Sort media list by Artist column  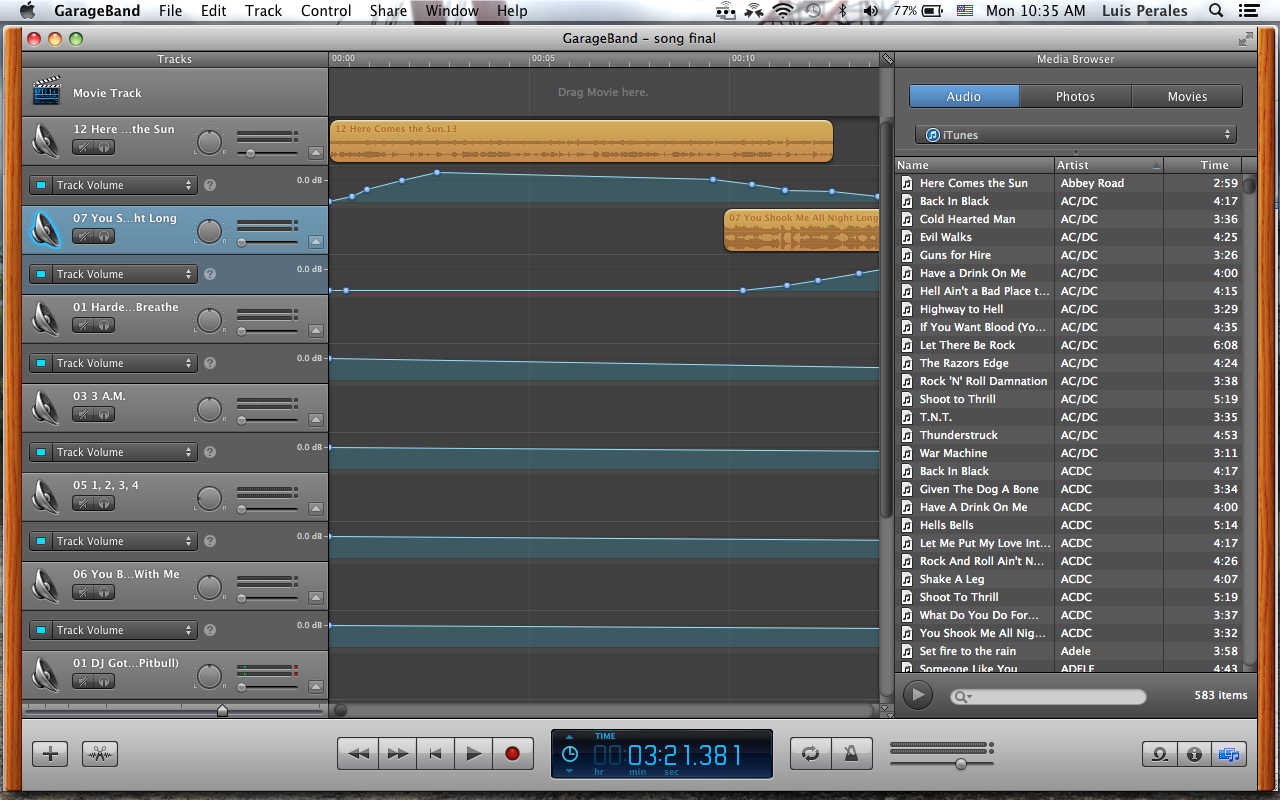coord(1109,165)
